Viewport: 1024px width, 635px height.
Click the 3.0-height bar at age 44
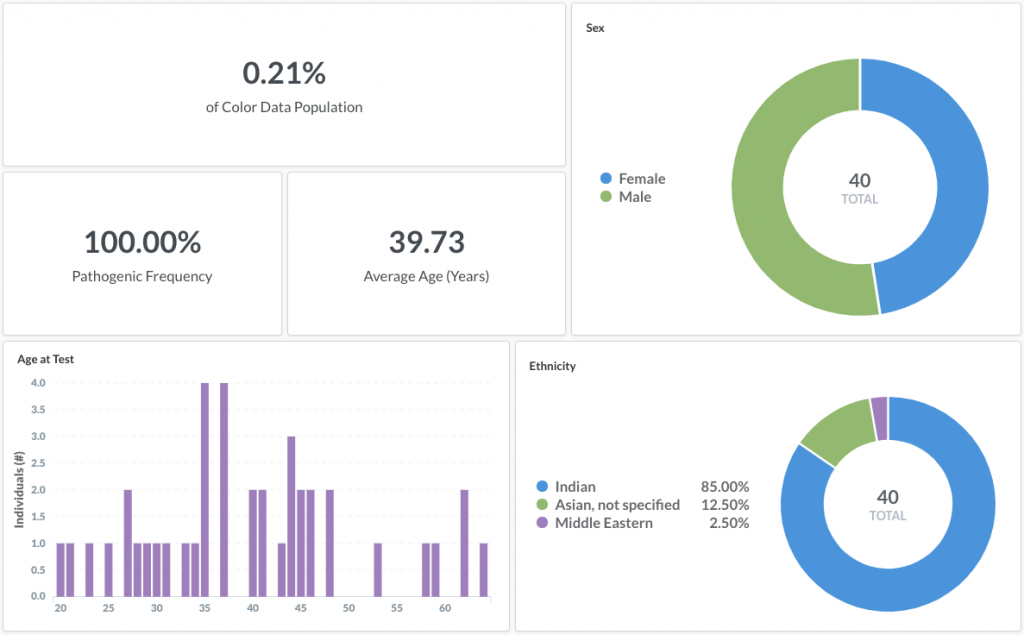291,516
